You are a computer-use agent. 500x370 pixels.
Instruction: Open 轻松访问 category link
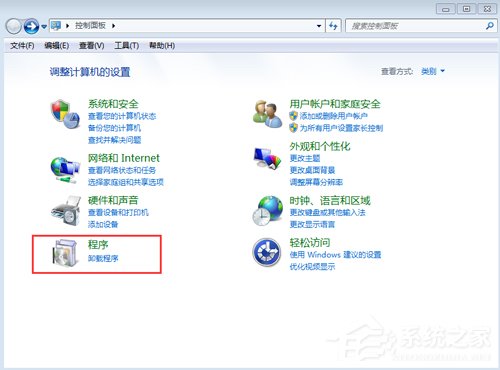tap(310, 242)
